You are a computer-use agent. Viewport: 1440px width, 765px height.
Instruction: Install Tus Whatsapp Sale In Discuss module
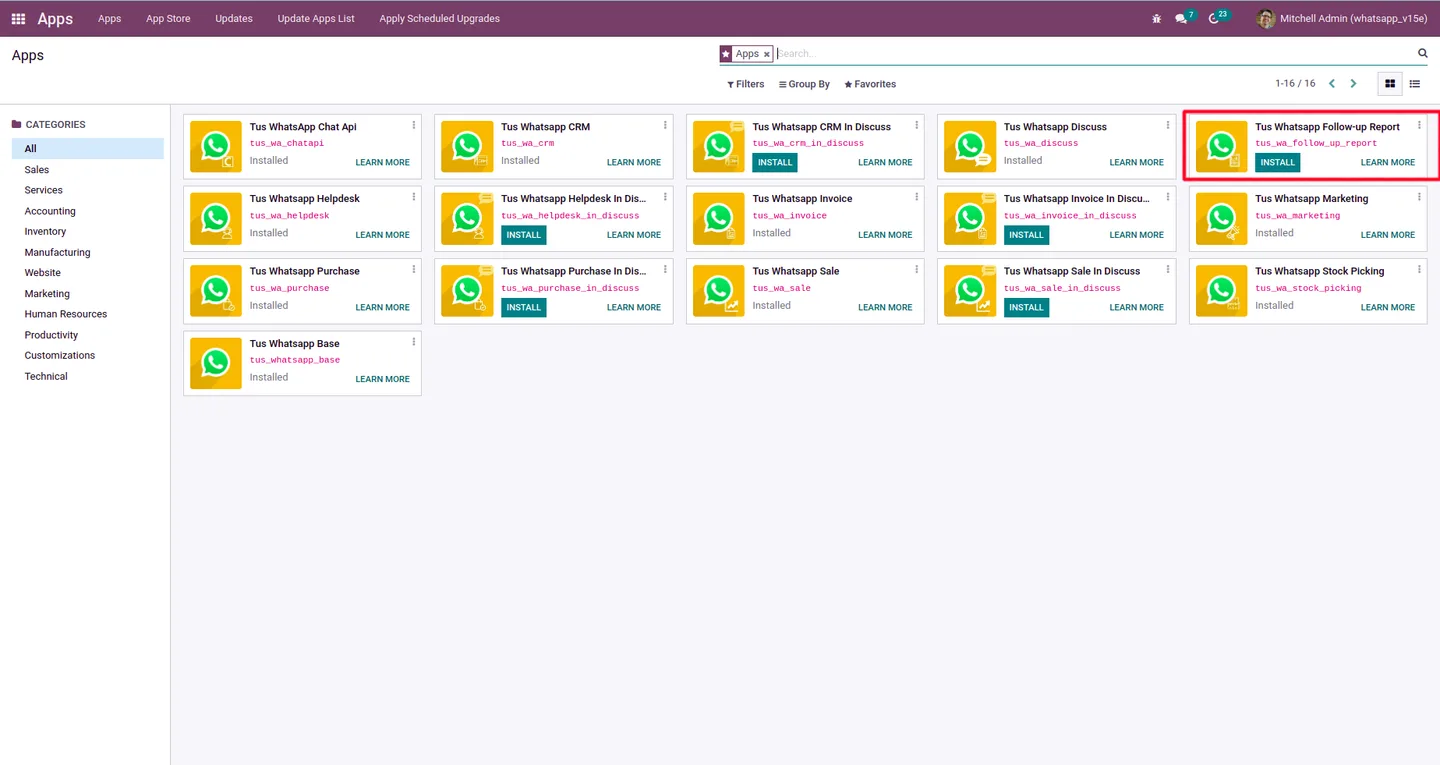1026,307
